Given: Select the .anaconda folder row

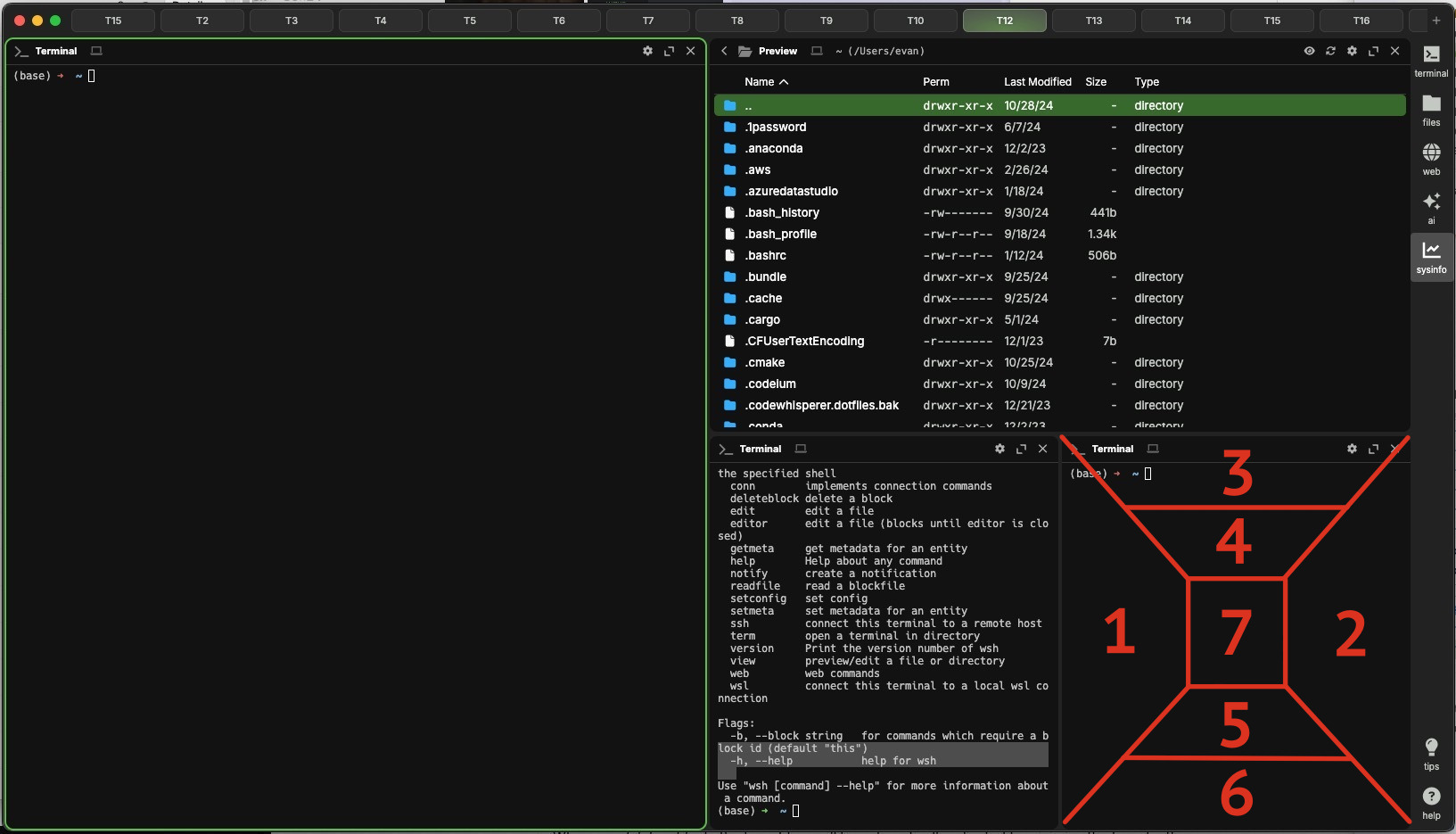Looking at the screenshot, I should pos(1060,148).
